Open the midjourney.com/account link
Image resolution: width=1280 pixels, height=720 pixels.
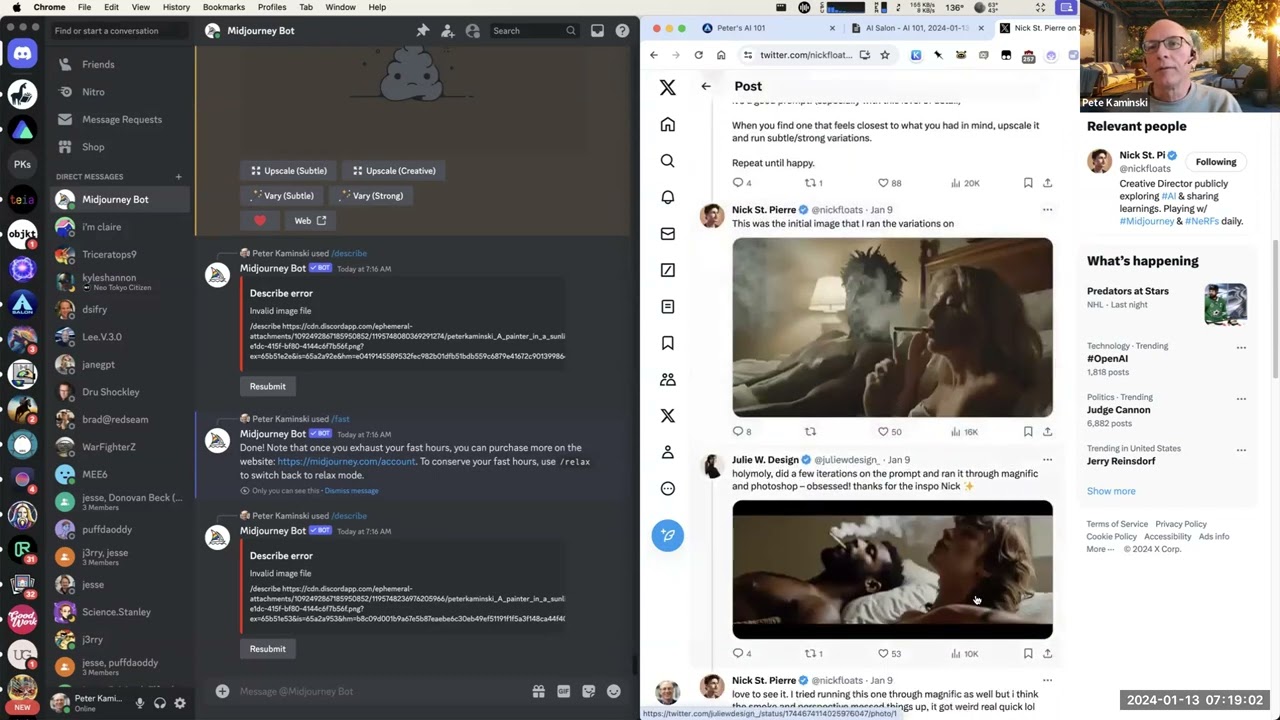coord(346,462)
